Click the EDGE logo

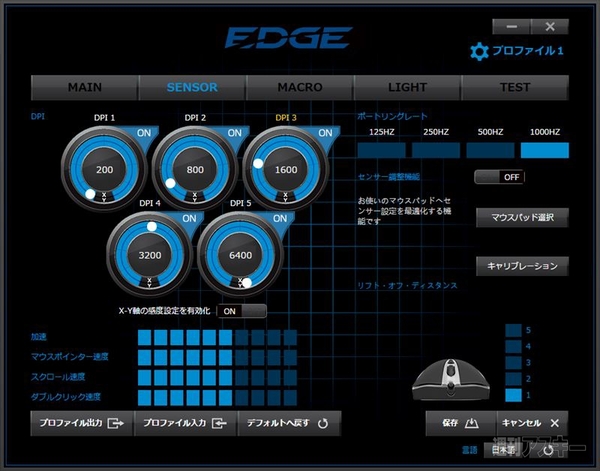pos(289,37)
